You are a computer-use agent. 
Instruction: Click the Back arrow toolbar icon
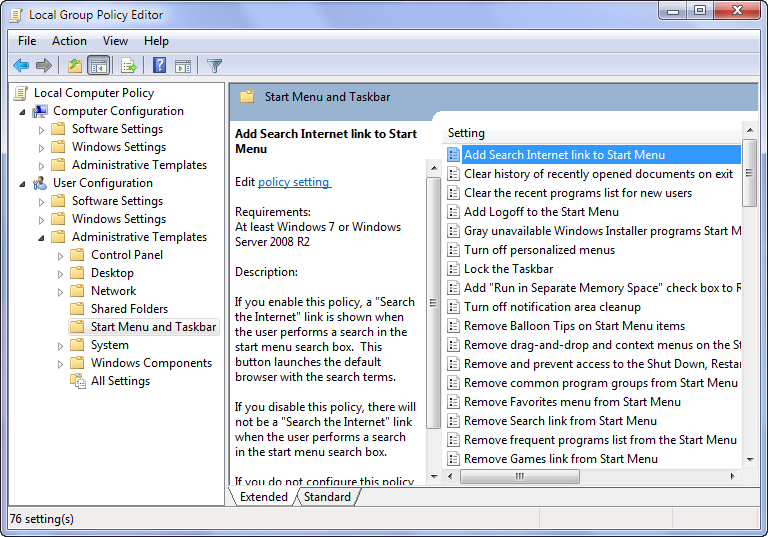(x=21, y=65)
